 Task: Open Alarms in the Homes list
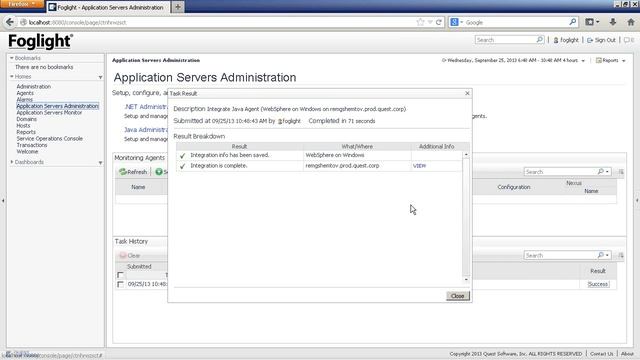point(24,100)
